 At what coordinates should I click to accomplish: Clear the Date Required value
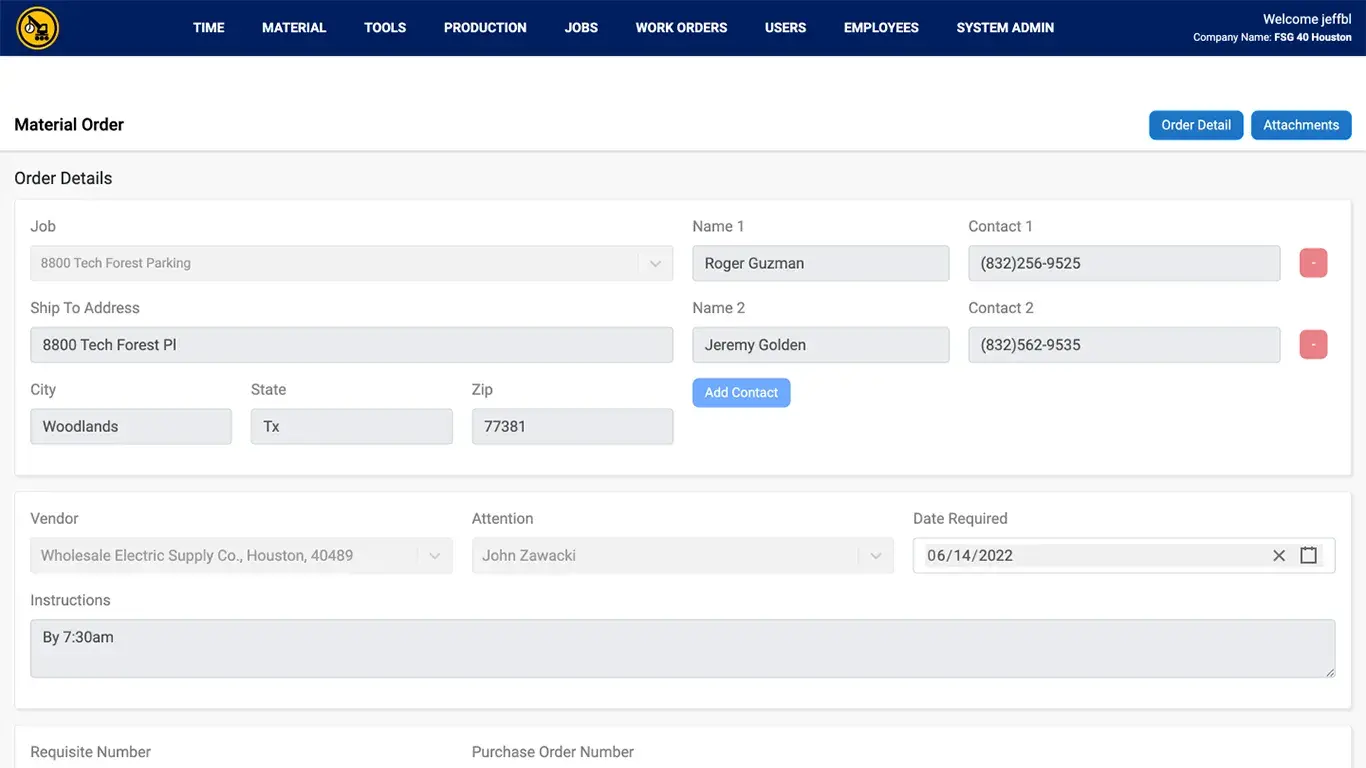1278,556
